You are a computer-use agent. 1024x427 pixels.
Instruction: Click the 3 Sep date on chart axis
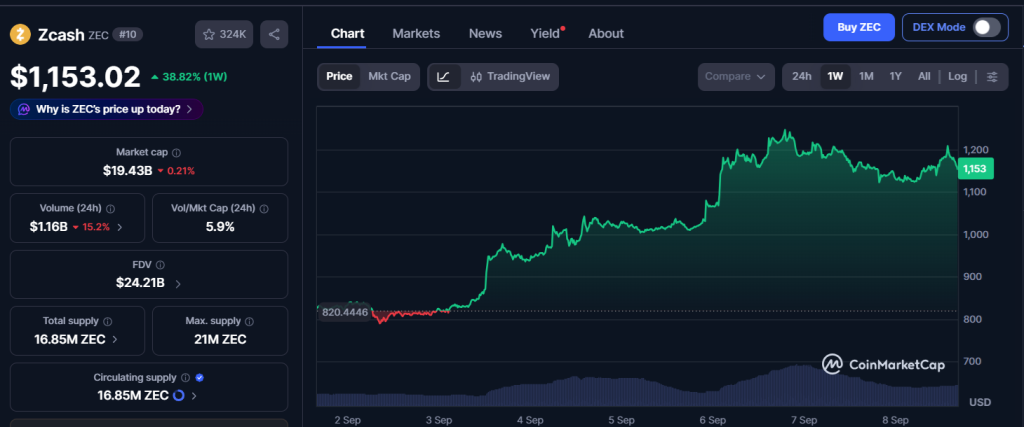pyautogui.click(x=439, y=420)
